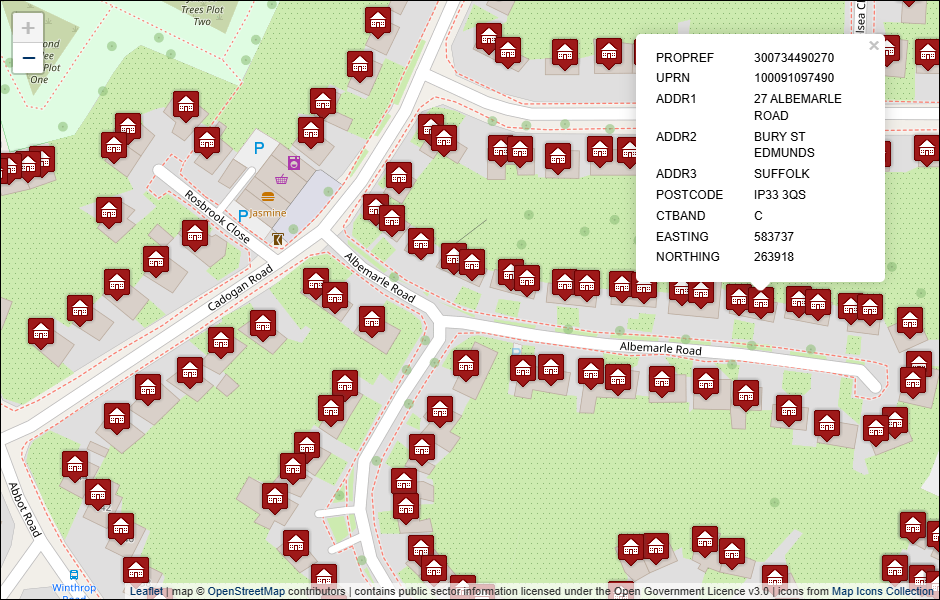The image size is (940, 600).
Task: Click the Winthrop Road bus stop icon
Action: 74,575
